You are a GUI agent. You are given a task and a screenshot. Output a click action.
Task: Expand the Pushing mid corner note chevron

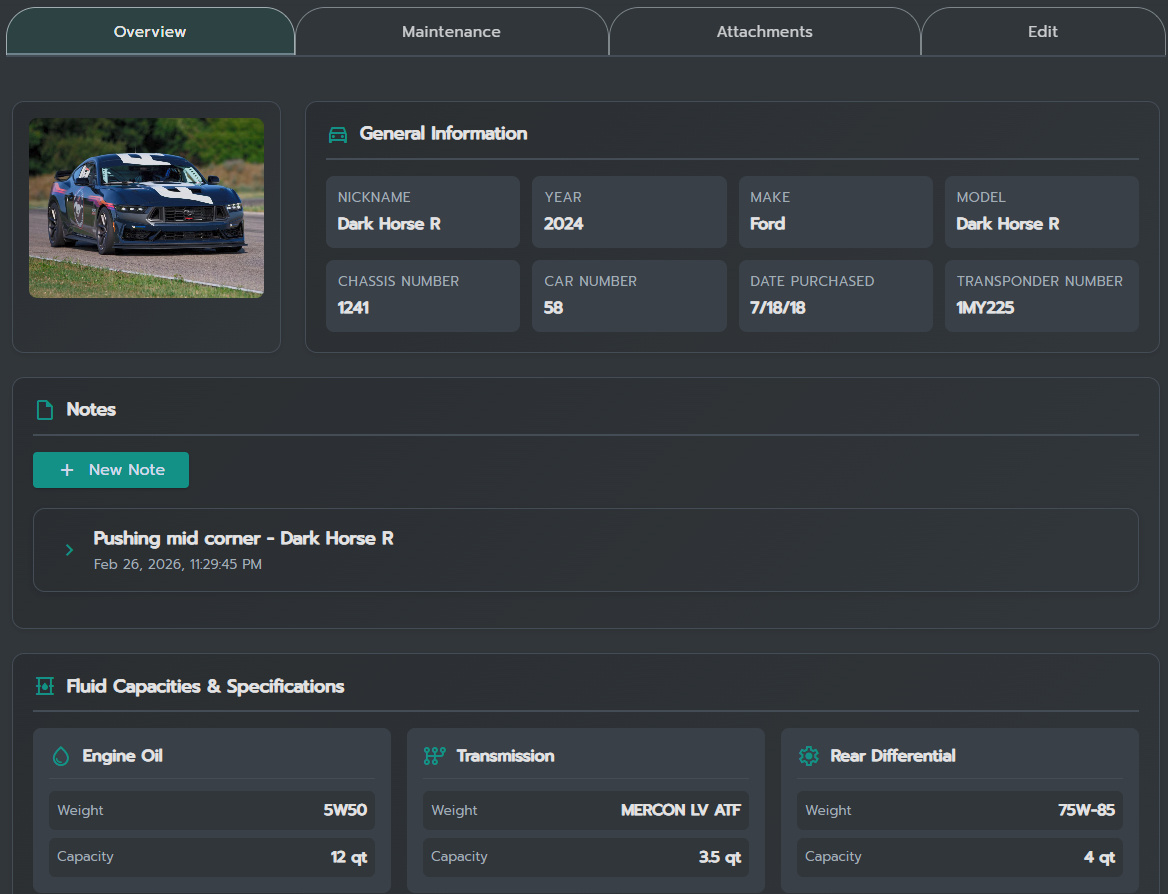pos(69,550)
